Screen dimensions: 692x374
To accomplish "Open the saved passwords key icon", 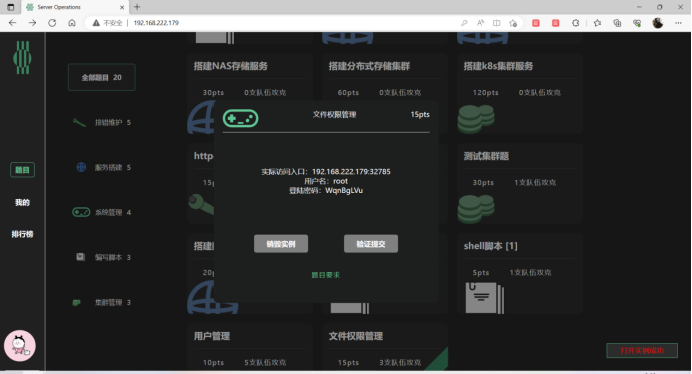I will click(464, 23).
